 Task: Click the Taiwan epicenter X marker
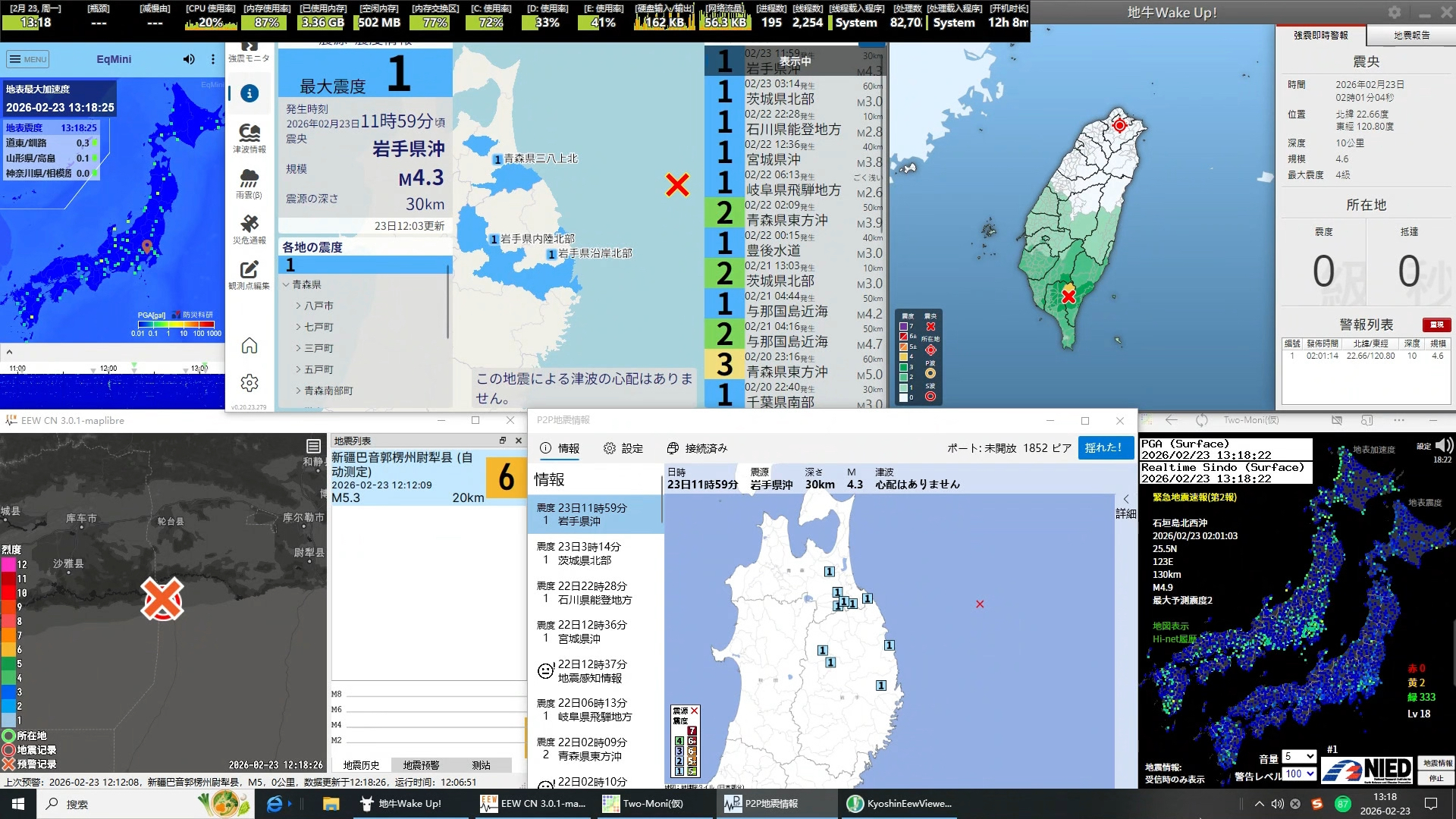[1068, 296]
